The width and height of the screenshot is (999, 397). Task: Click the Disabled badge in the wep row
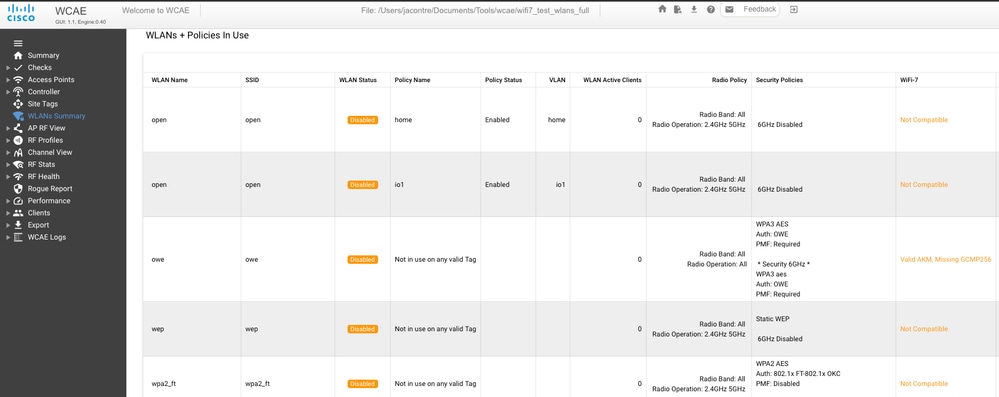[363, 329]
